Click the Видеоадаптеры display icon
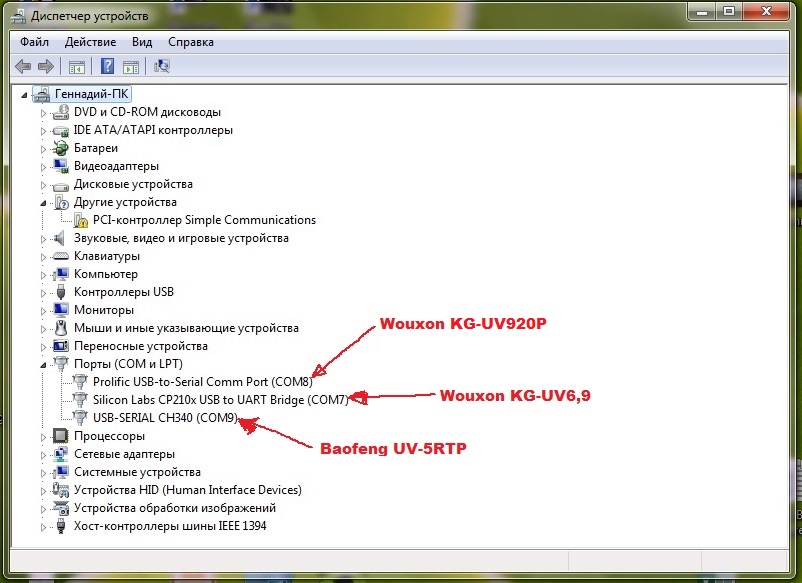This screenshot has width=802, height=583. pos(61,166)
